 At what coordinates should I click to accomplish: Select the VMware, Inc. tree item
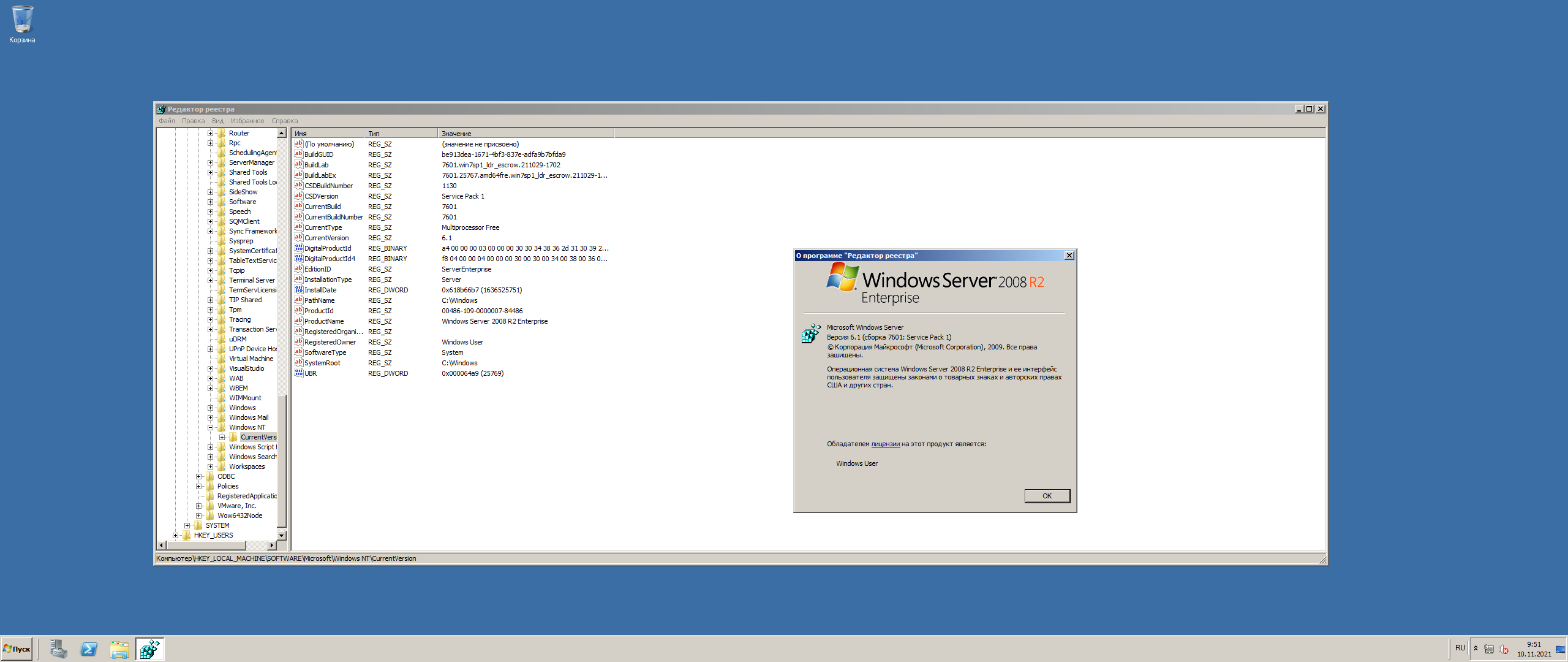coord(237,506)
